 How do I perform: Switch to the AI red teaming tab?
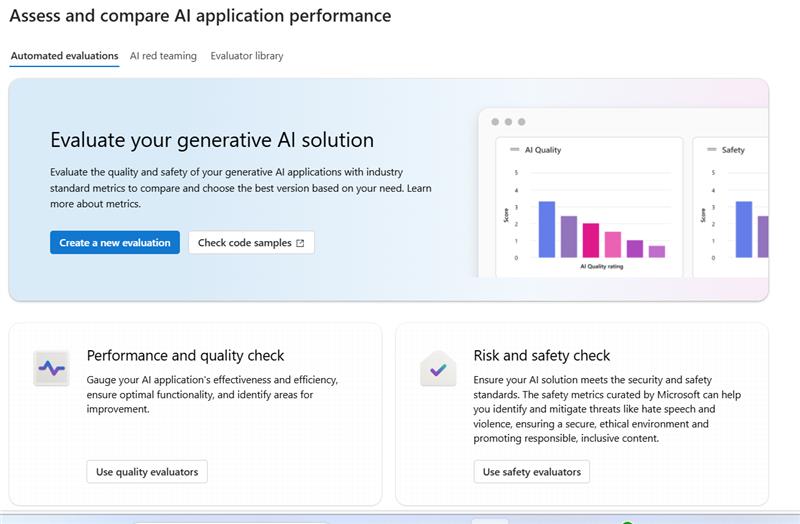163,56
